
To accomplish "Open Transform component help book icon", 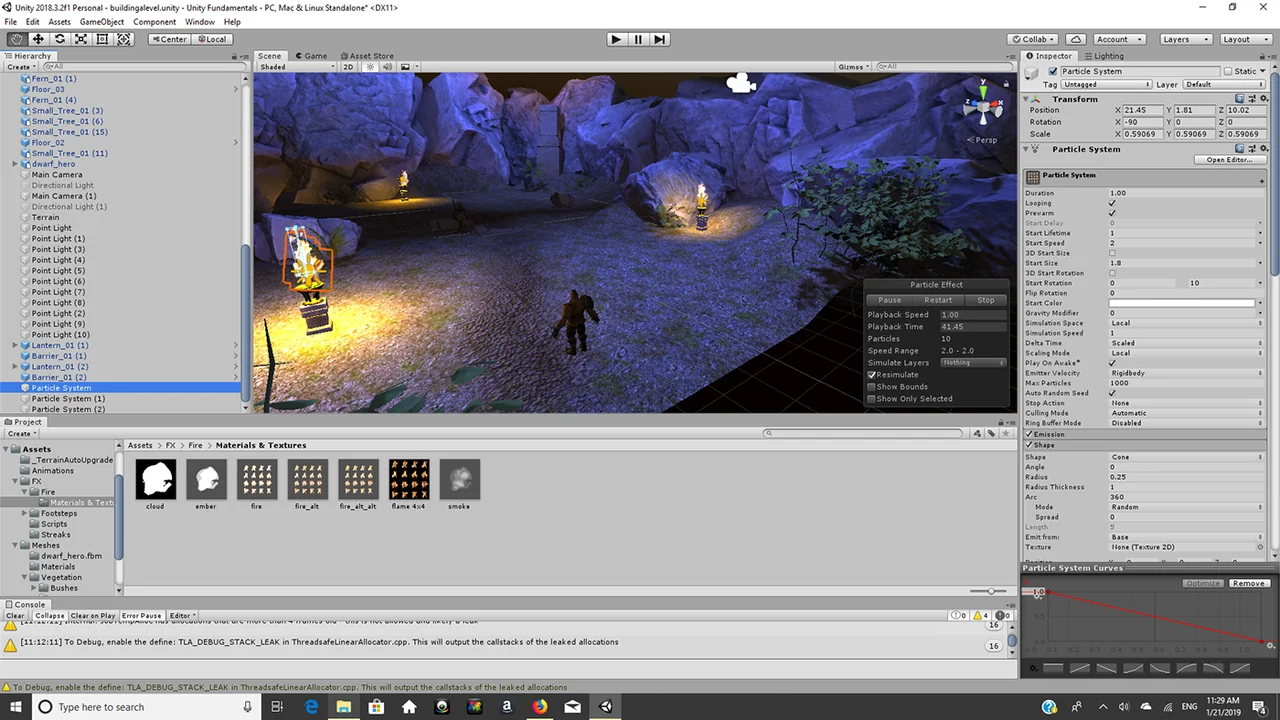I will [1240, 99].
